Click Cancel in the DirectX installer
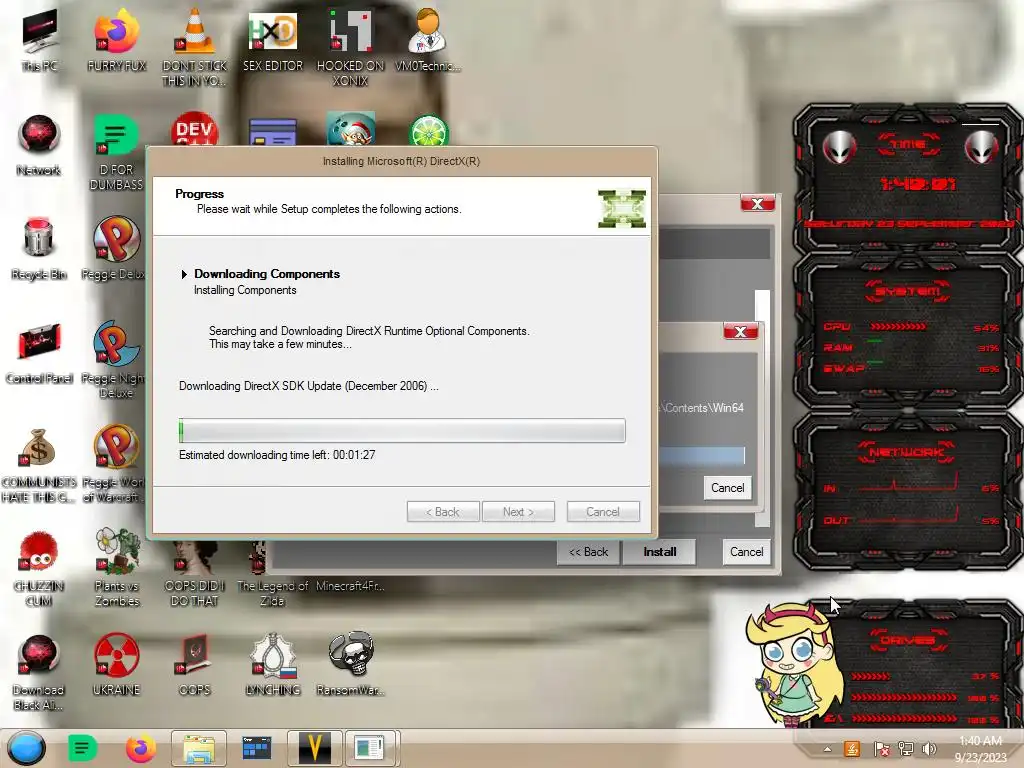 point(603,511)
